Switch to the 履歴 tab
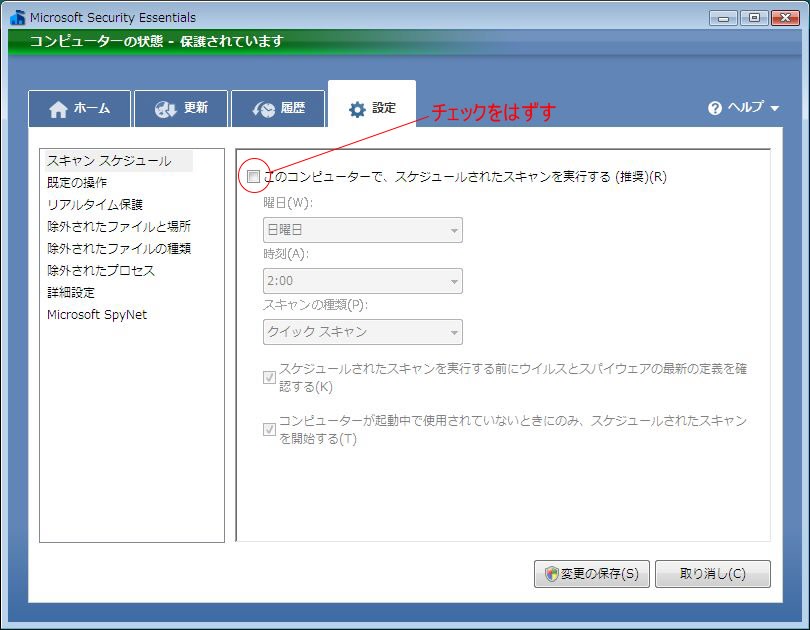Screen dimensions: 810x630 pos(278,109)
